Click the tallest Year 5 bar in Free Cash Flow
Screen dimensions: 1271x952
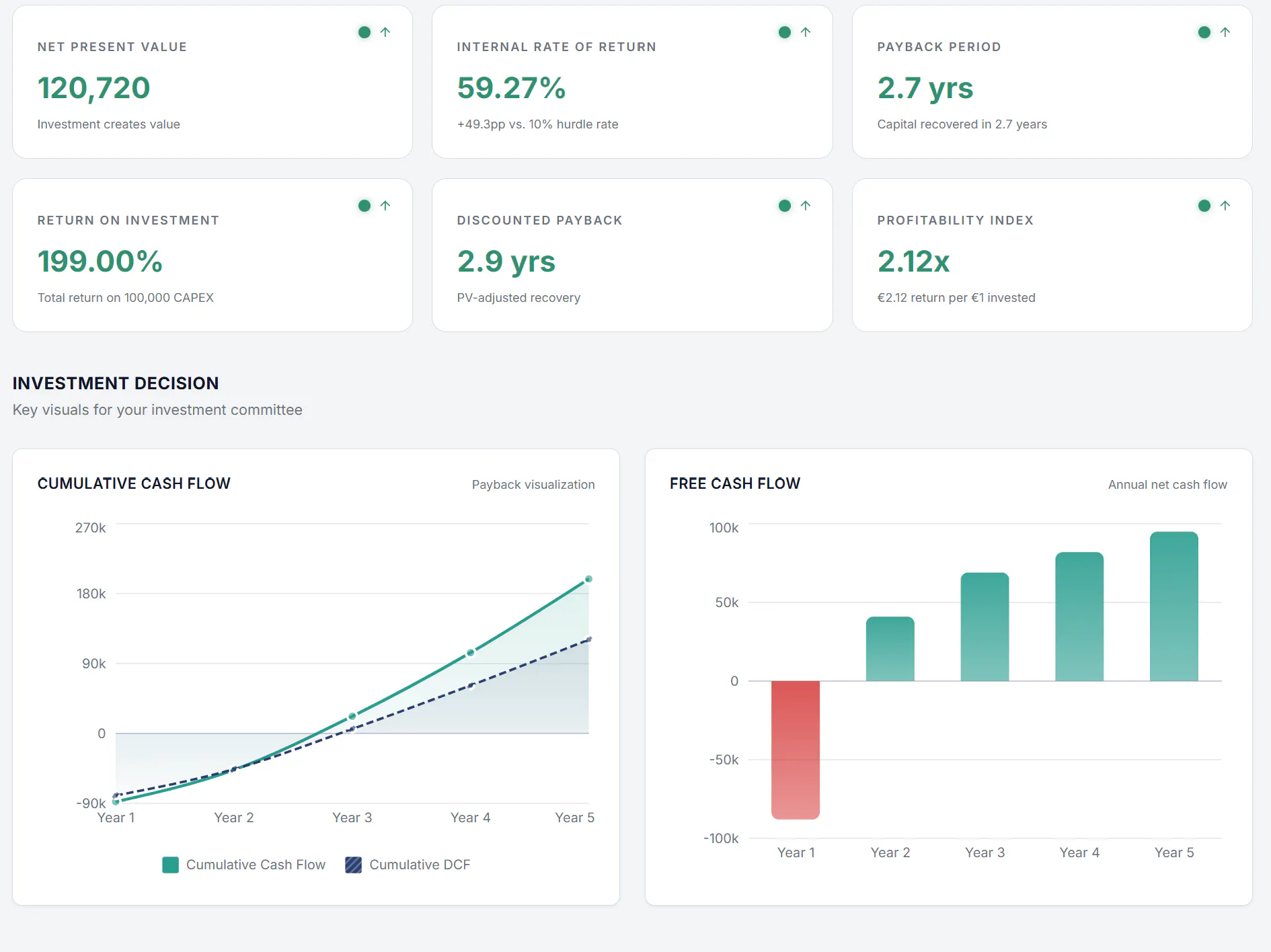(x=1174, y=606)
